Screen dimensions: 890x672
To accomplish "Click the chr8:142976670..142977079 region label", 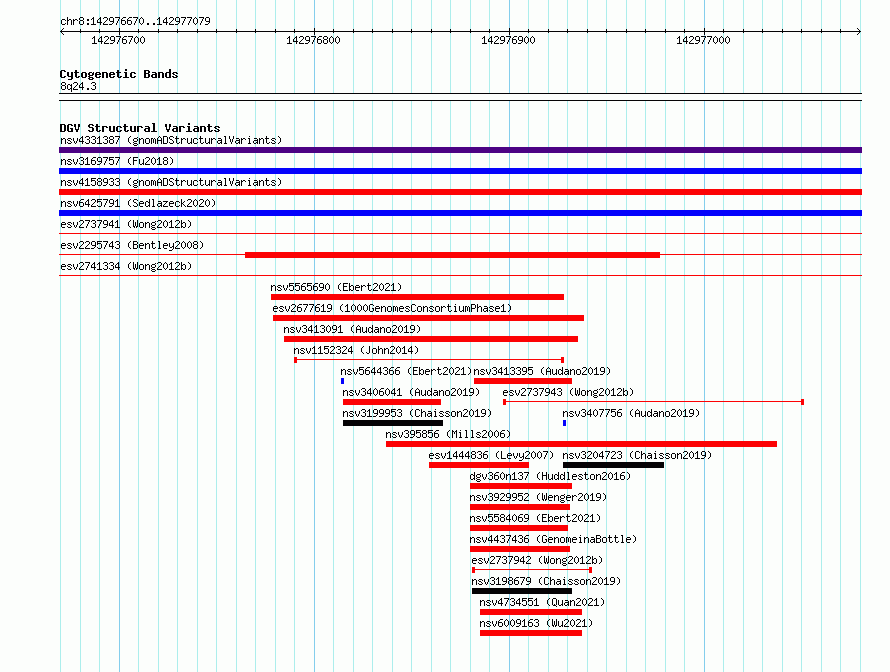I will (135, 21).
